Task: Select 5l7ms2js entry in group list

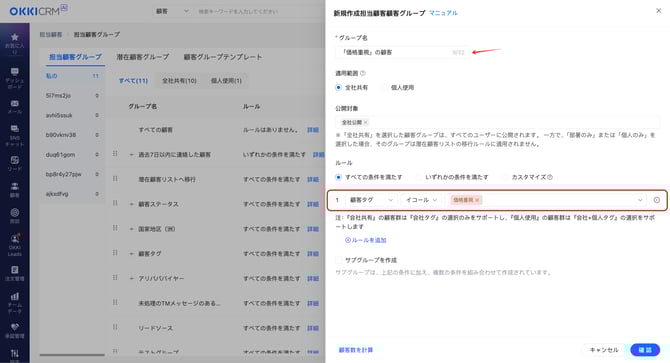Action: coord(72,95)
